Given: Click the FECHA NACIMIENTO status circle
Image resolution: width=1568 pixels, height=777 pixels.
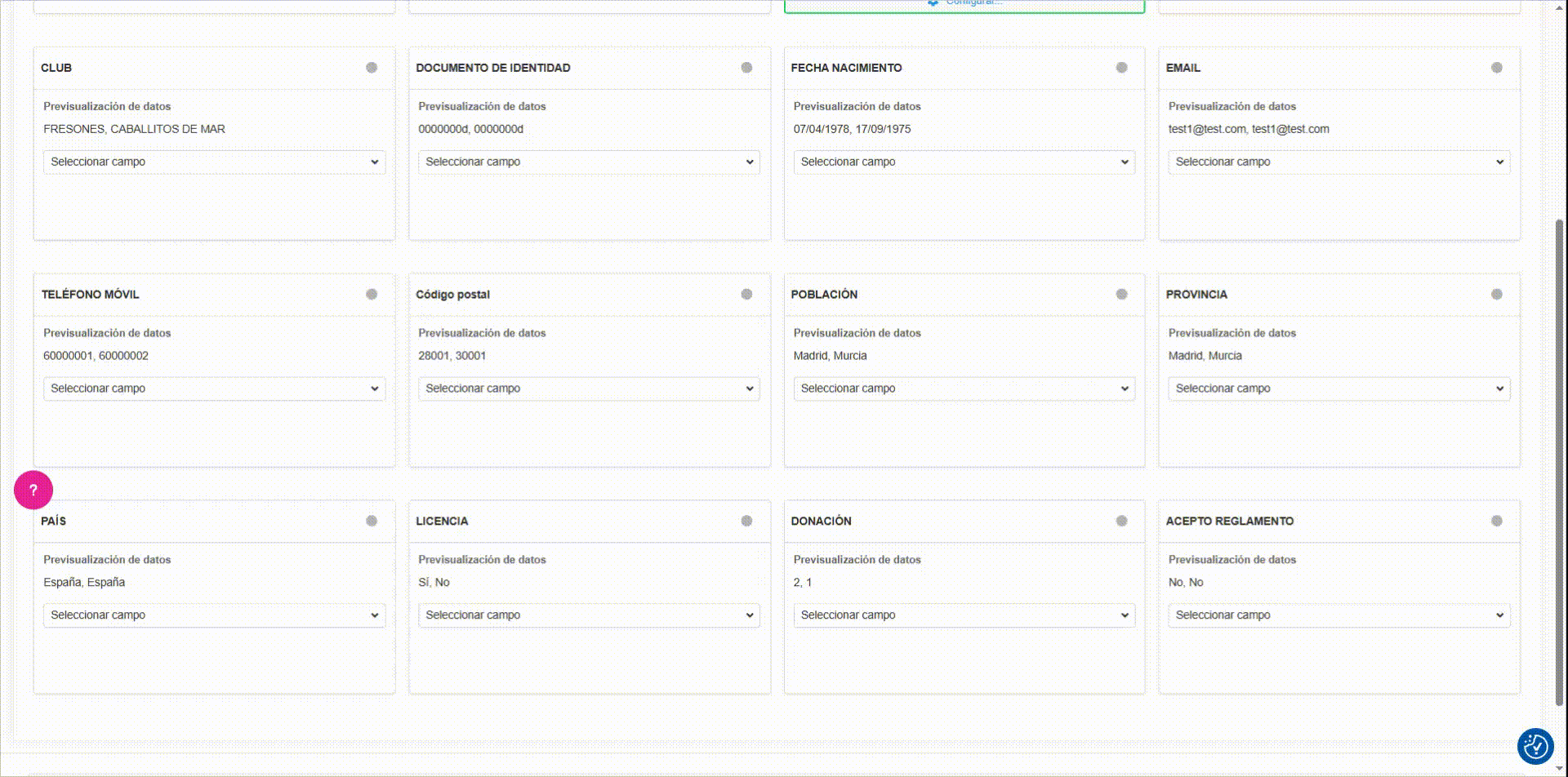Looking at the screenshot, I should click(x=1121, y=68).
